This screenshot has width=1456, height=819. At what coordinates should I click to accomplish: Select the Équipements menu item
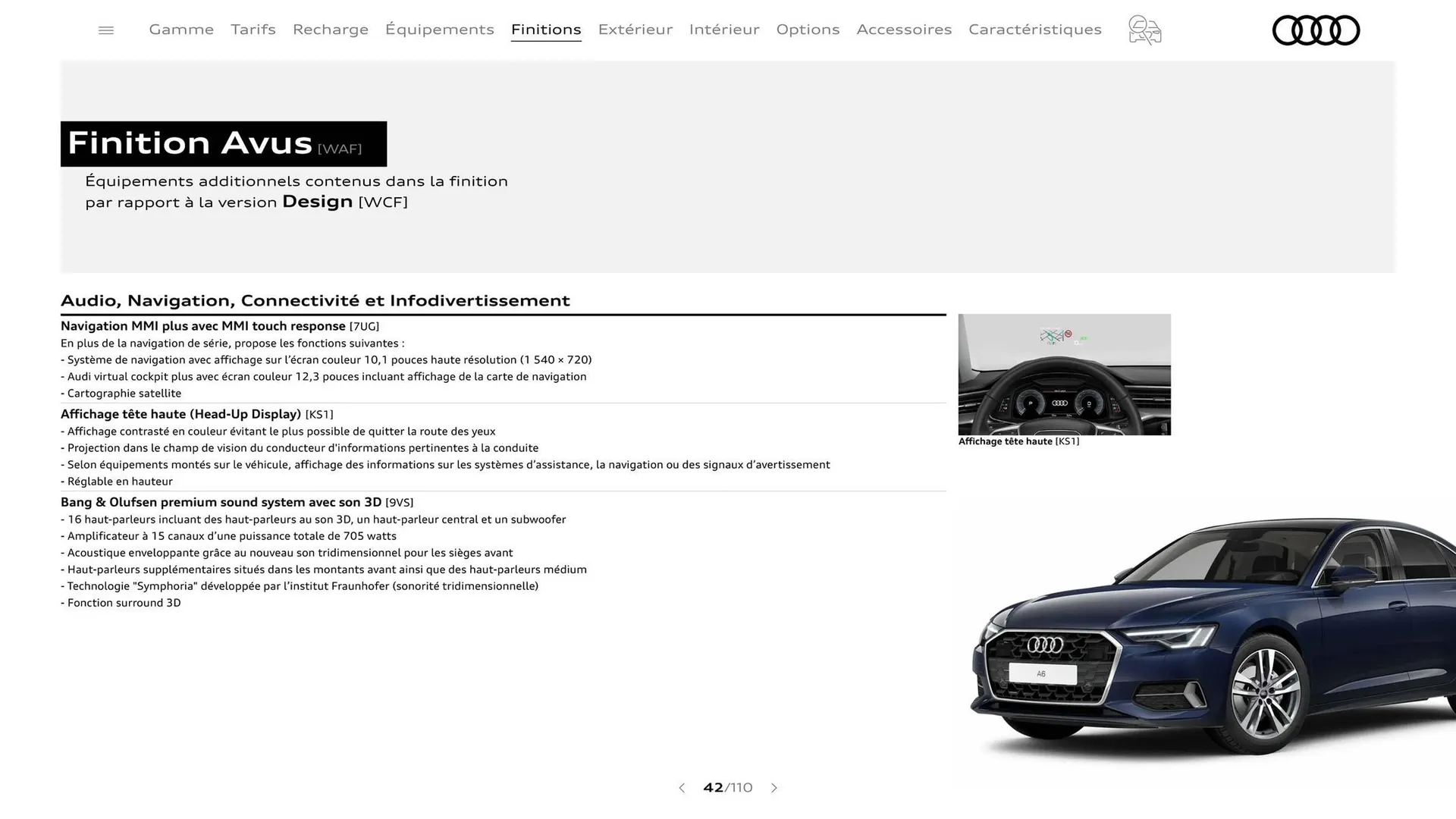point(439,30)
